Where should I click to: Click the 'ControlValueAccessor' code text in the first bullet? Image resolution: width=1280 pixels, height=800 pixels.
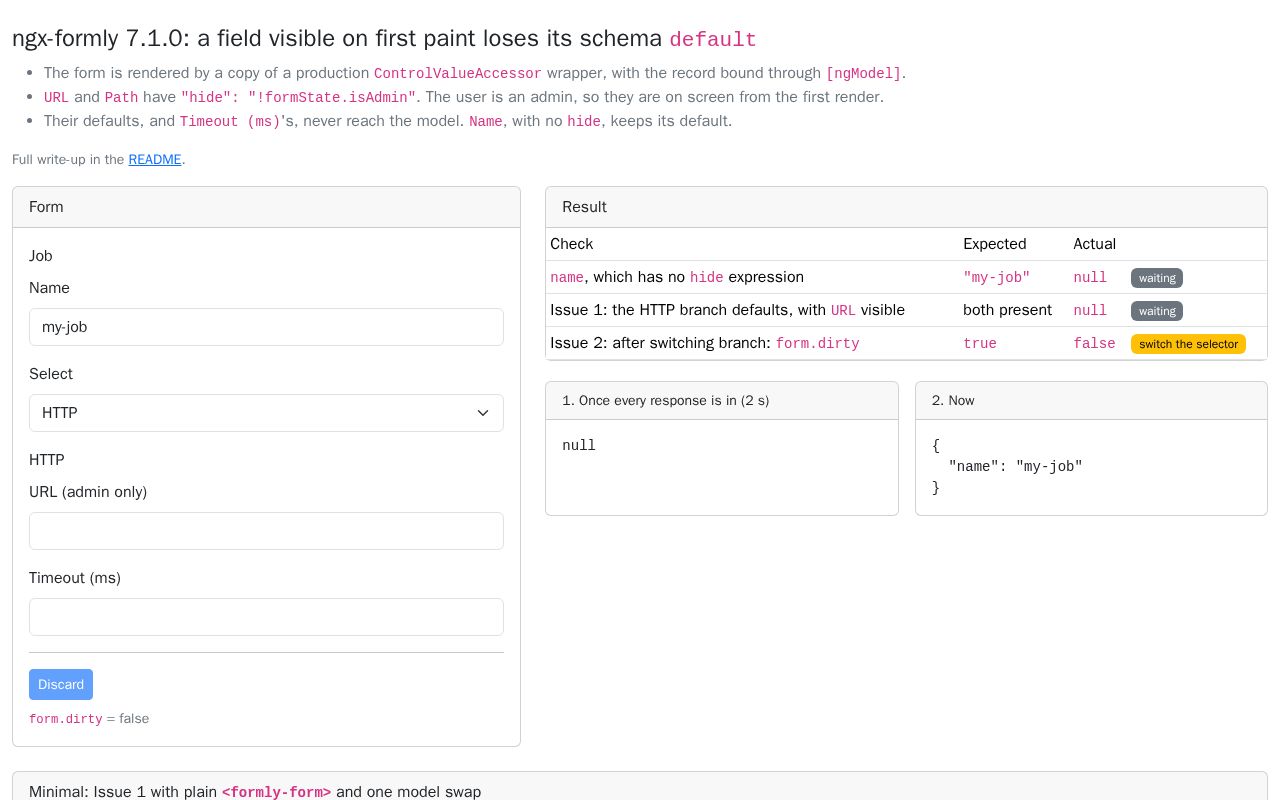(x=458, y=74)
